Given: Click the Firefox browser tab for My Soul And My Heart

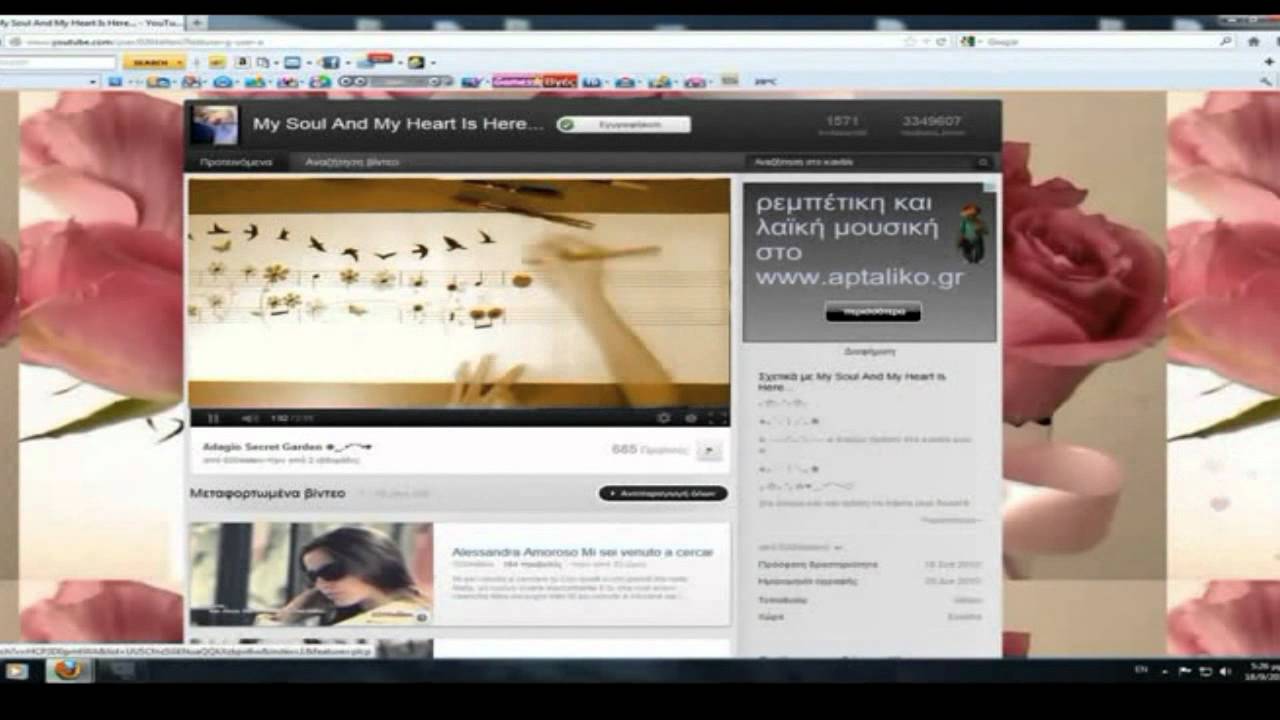Looking at the screenshot, I should (91, 22).
